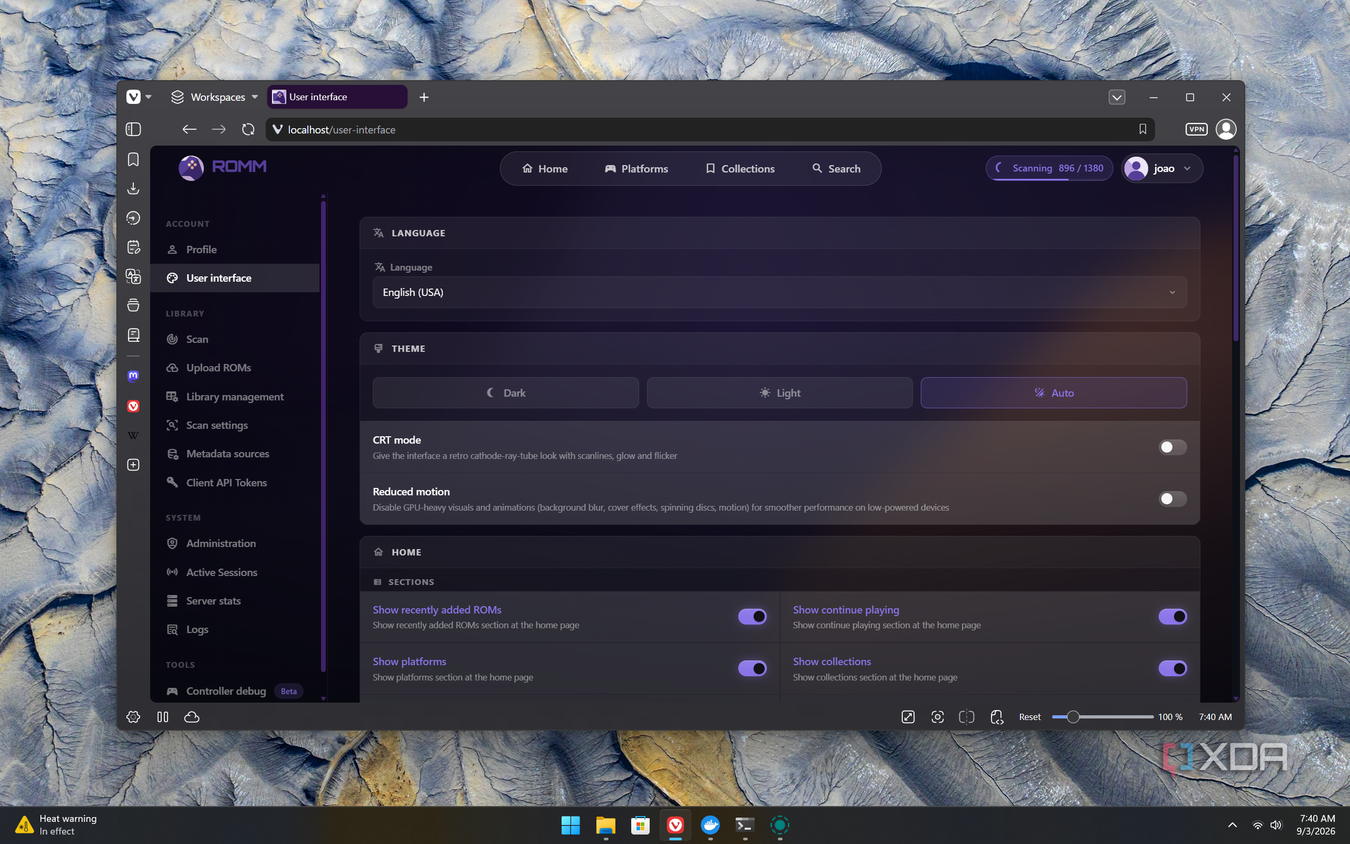Screen dimensions: 1350x844
Task: Turn on Reduced motion switch
Action: point(1172,499)
